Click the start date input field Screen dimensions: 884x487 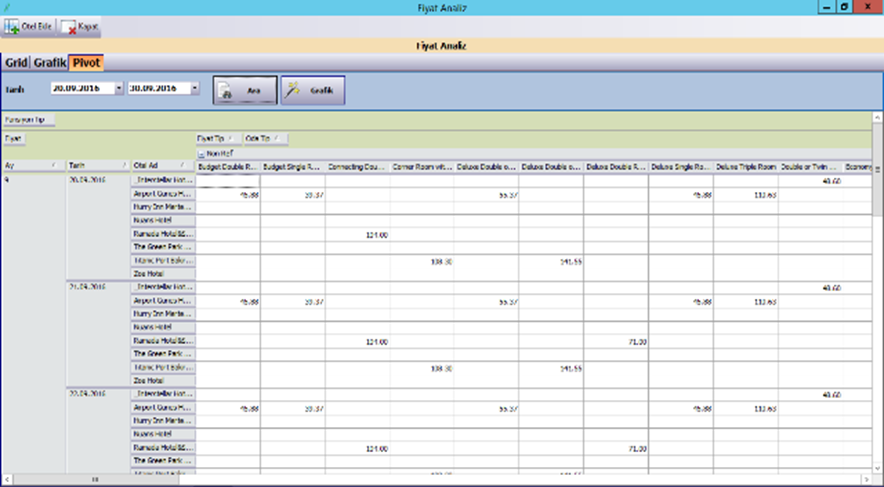pyautogui.click(x=82, y=88)
